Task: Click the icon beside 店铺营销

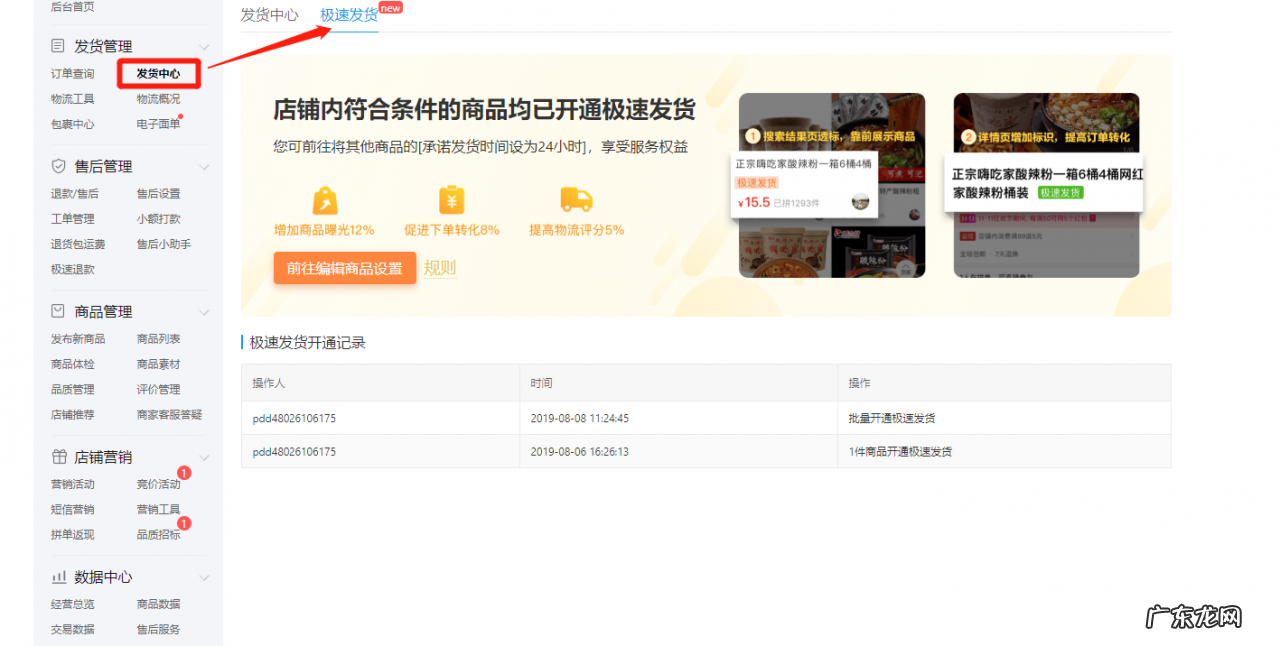Action: tap(58, 457)
